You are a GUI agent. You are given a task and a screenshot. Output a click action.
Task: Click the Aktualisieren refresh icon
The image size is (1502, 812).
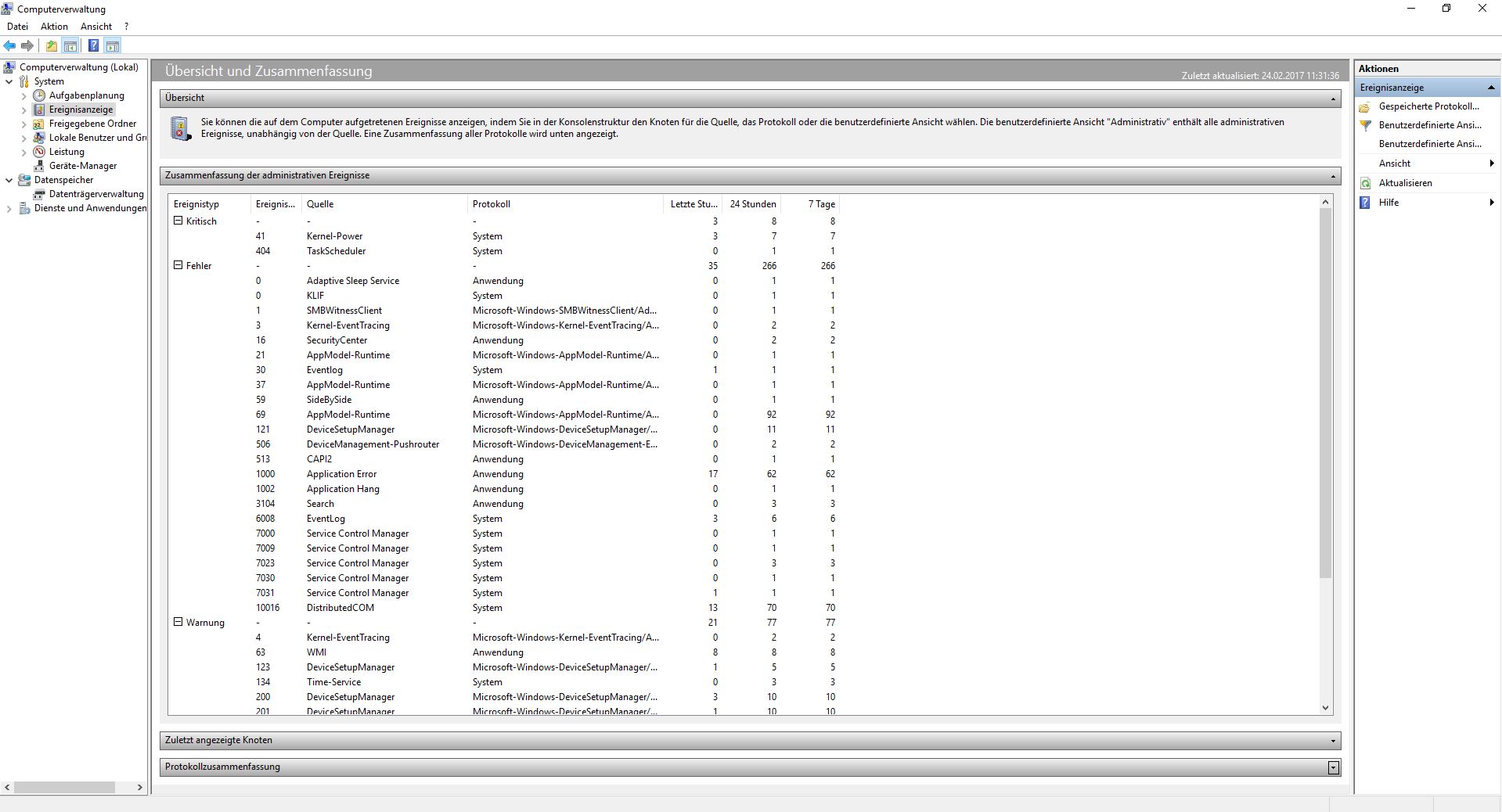(1366, 183)
